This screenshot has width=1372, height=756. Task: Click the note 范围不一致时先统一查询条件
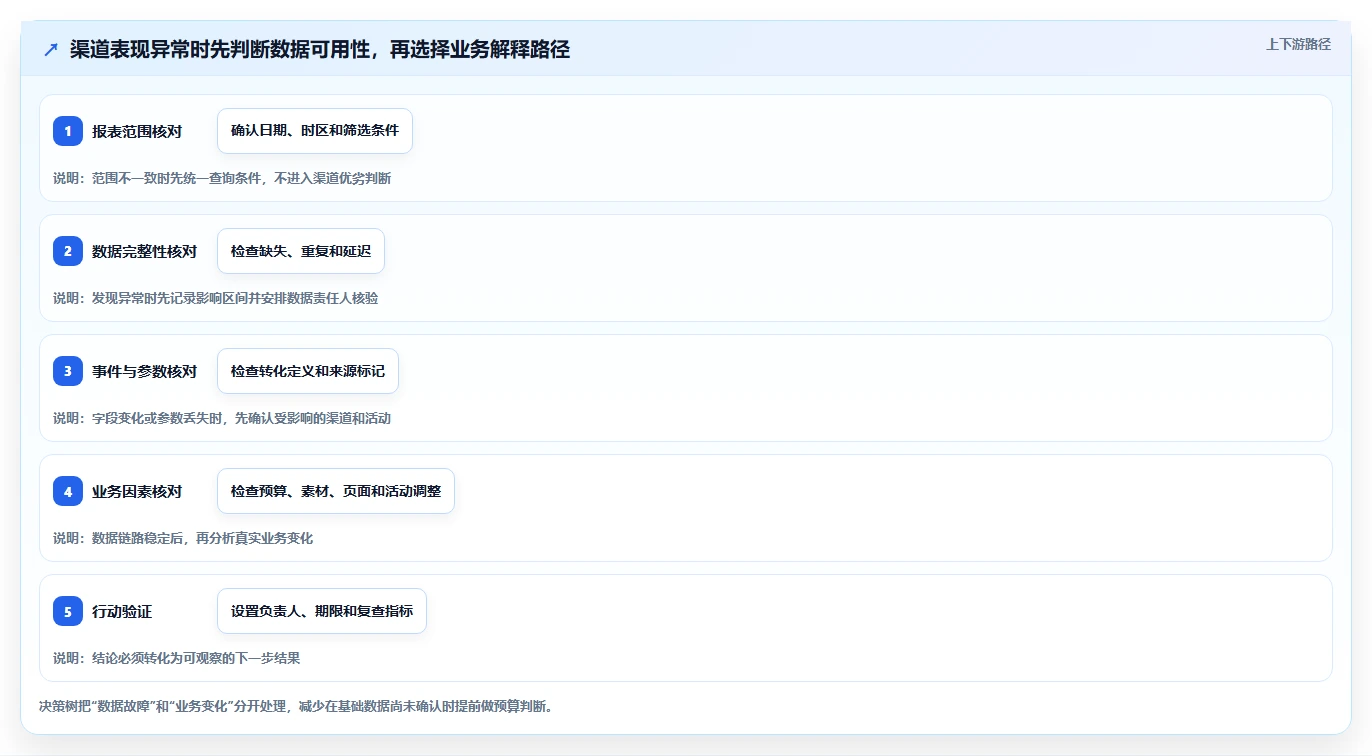click(222, 178)
